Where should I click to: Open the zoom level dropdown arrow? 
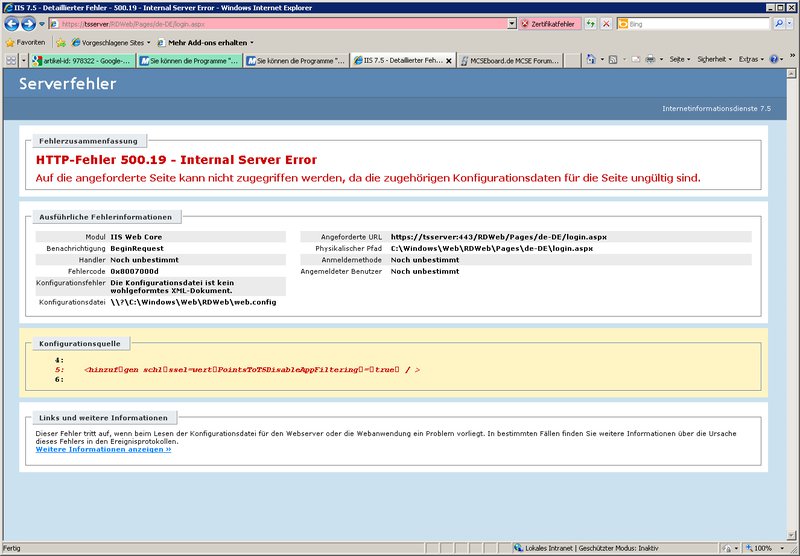[782, 548]
